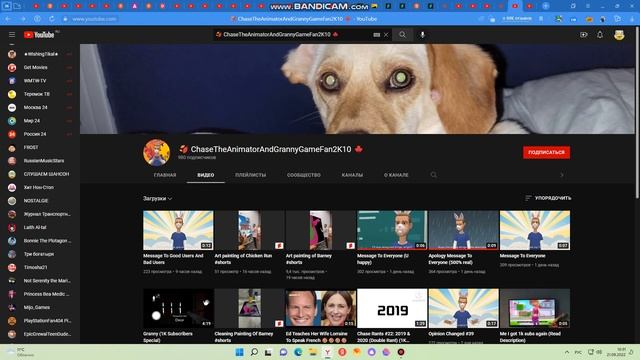Open the Apology Message To Everyone title
Image resolution: width=640 pixels, height=360 pixels.
(x=450, y=259)
